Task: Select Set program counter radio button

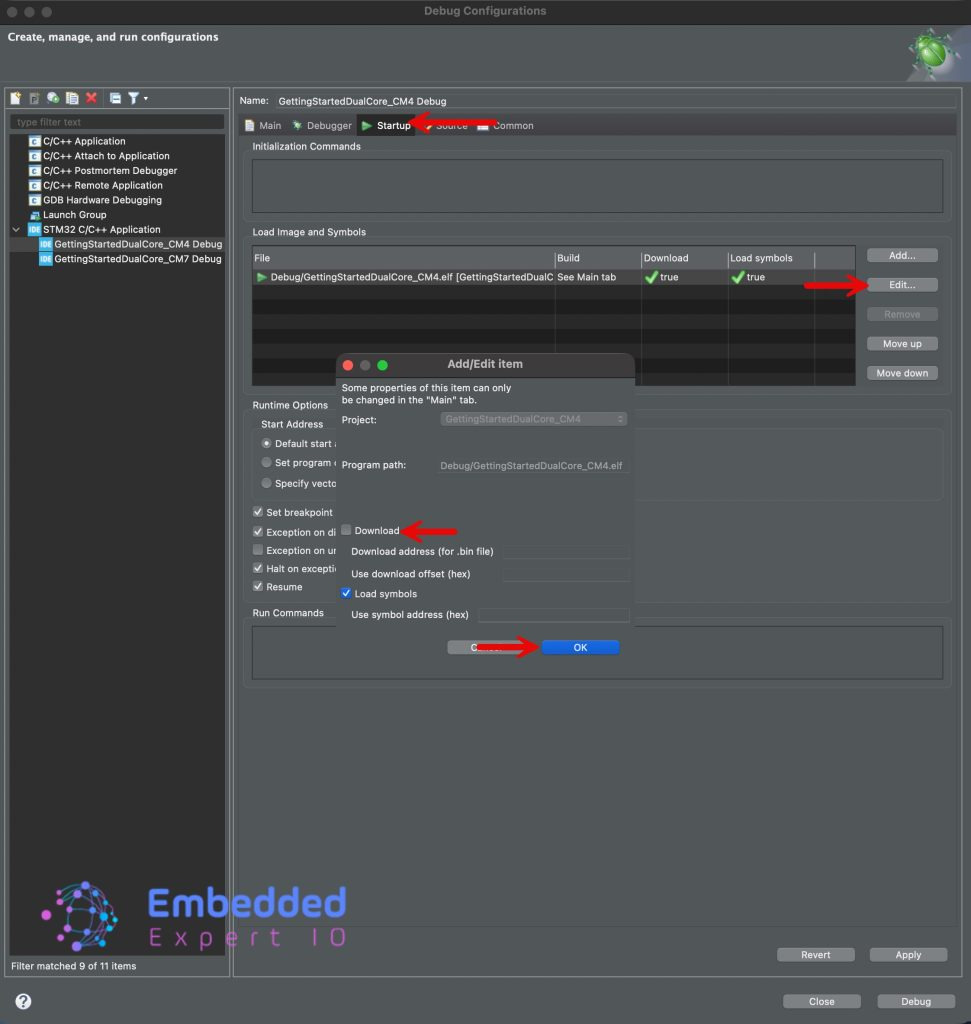Action: click(x=266, y=462)
